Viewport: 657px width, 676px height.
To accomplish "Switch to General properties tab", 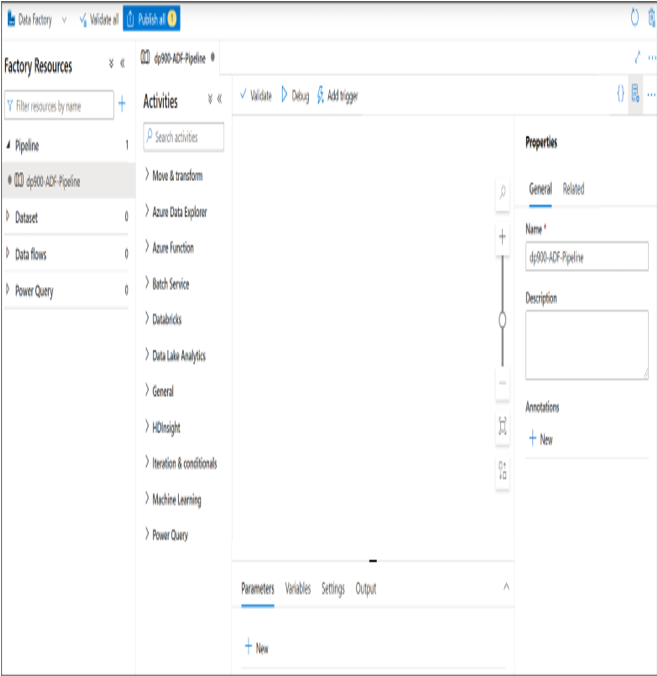I will (540, 189).
